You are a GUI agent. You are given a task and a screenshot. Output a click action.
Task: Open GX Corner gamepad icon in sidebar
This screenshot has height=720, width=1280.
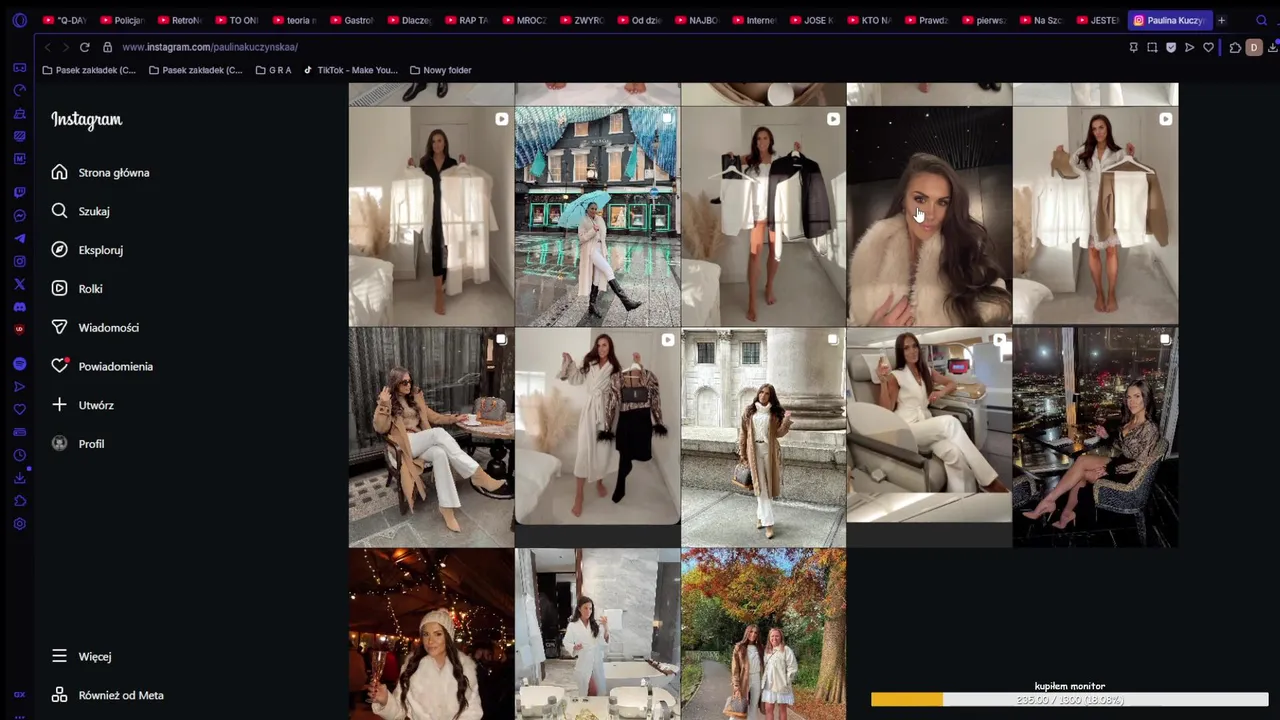[19, 67]
